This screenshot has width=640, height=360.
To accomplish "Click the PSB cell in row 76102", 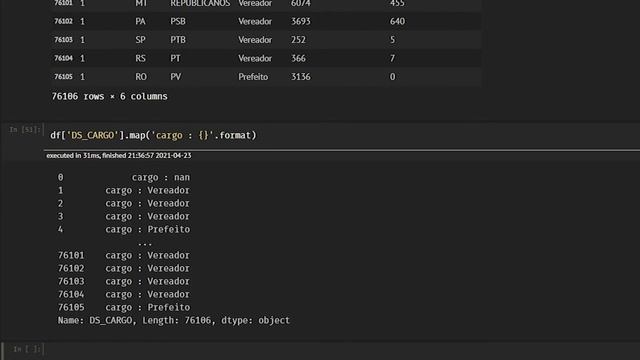I will (178, 21).
